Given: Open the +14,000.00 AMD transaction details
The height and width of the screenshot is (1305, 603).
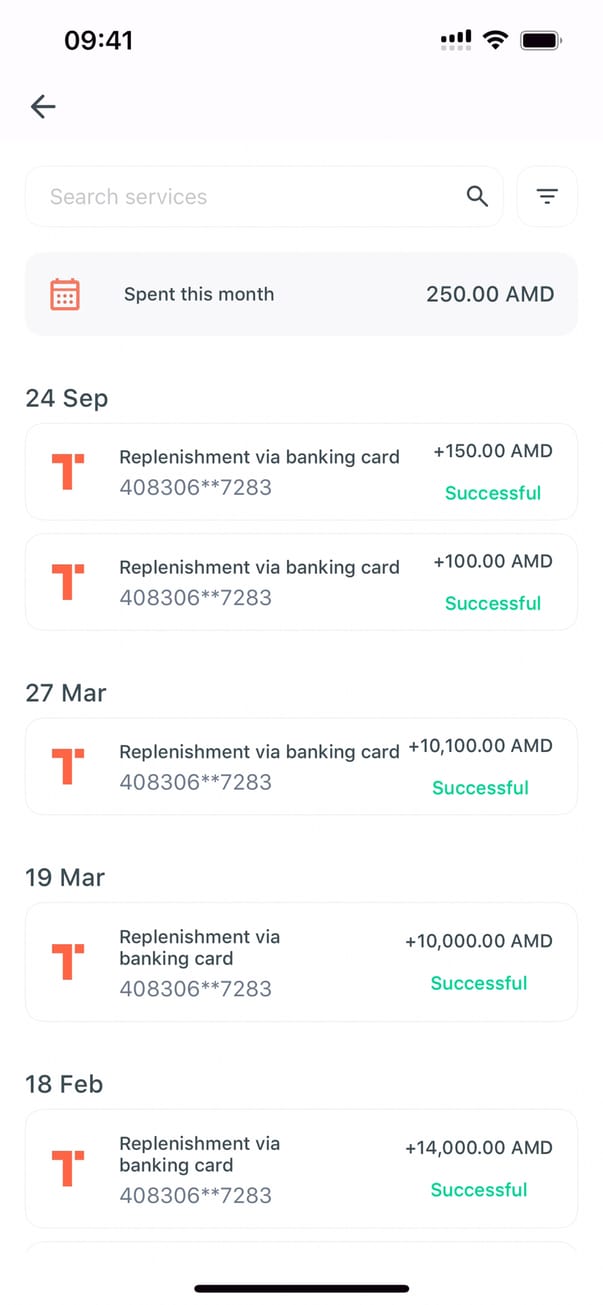Looking at the screenshot, I should 301,1168.
